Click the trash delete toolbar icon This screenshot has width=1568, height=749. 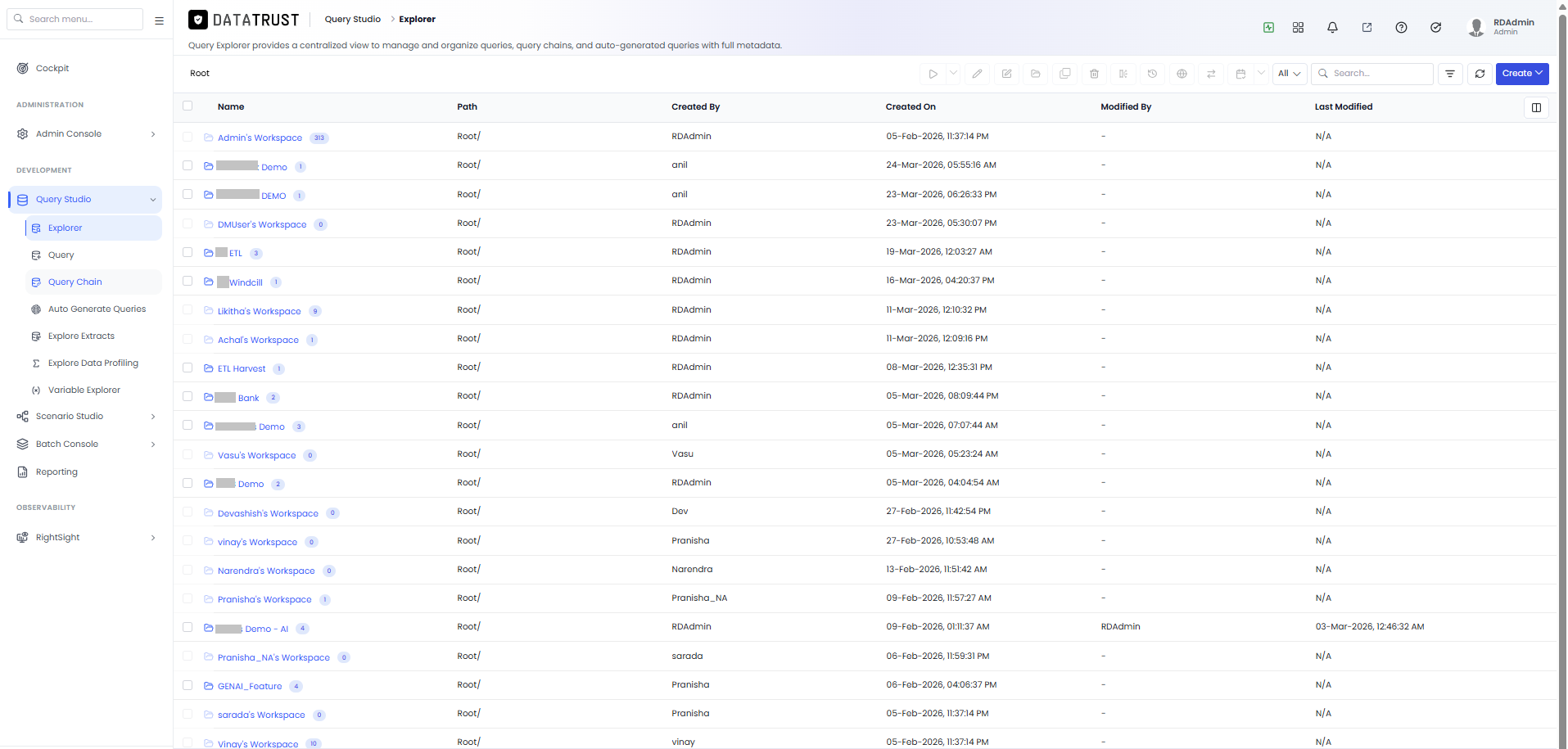tap(1094, 74)
